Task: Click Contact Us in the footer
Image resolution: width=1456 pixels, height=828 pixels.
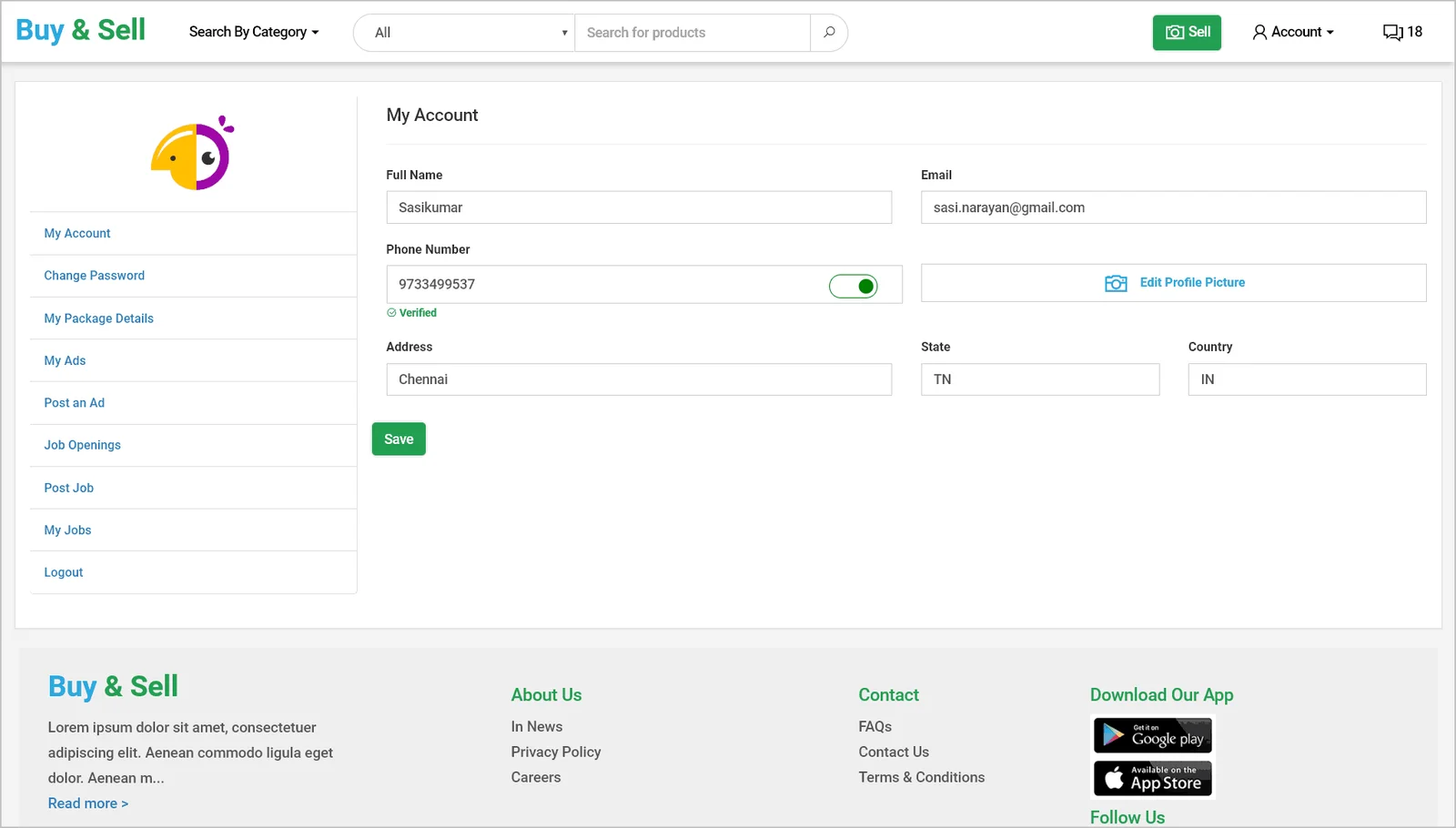Action: point(894,752)
